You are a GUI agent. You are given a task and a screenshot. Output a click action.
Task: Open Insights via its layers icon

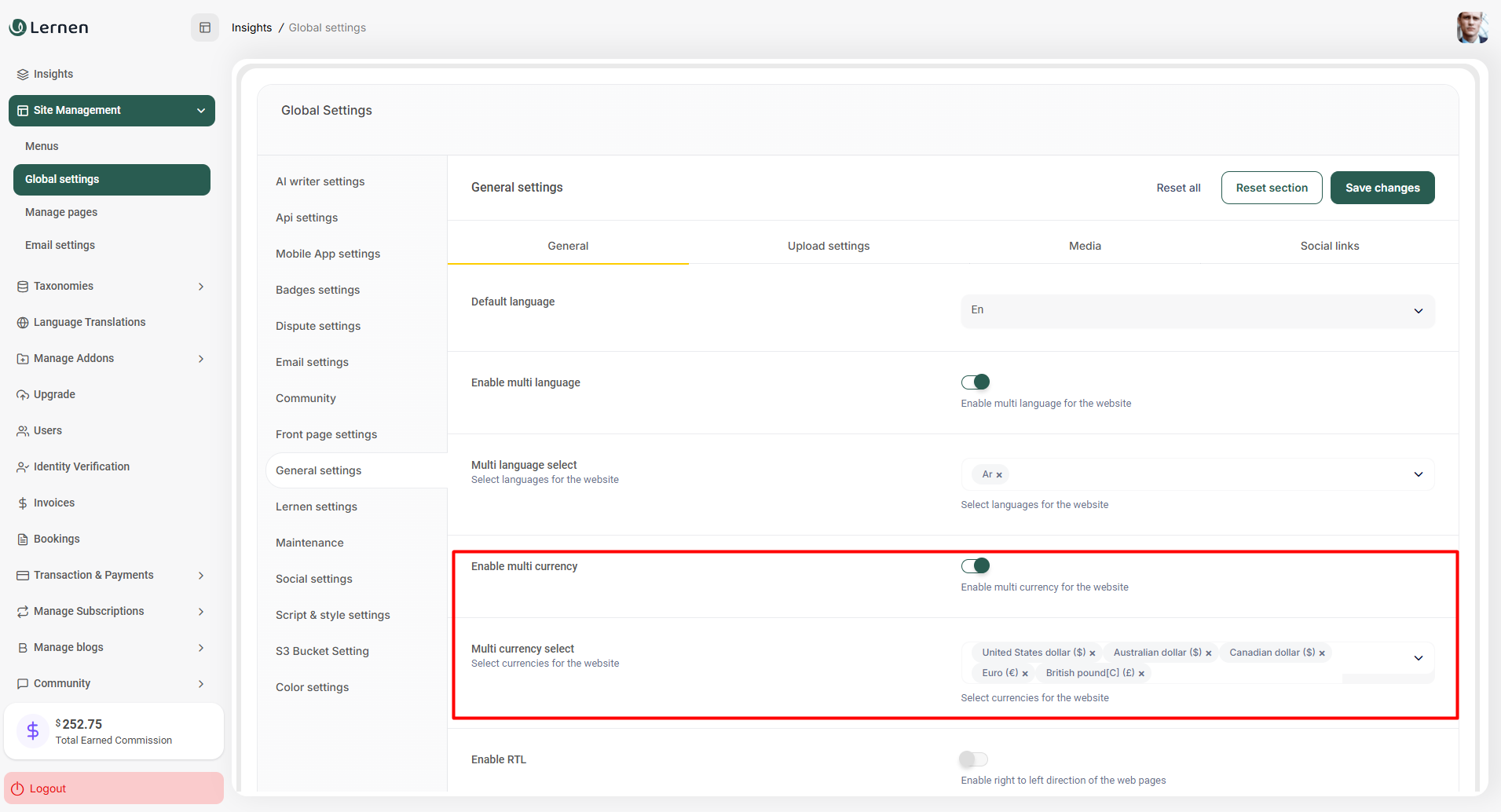(x=23, y=75)
